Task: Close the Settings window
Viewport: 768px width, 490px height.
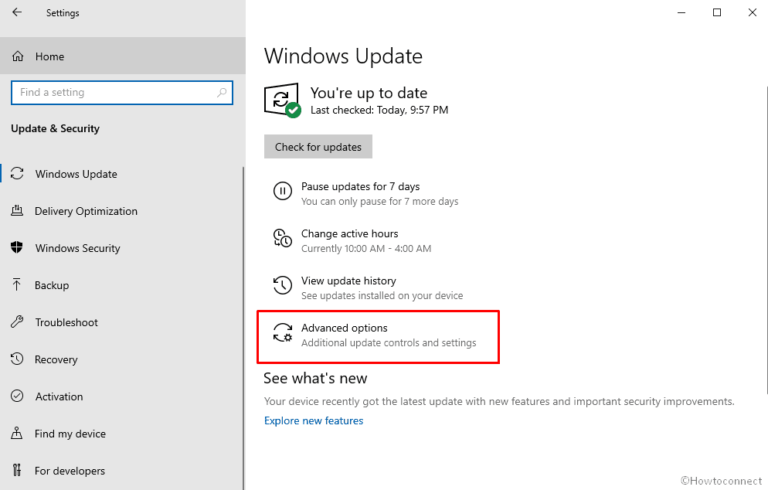Action: click(x=752, y=12)
